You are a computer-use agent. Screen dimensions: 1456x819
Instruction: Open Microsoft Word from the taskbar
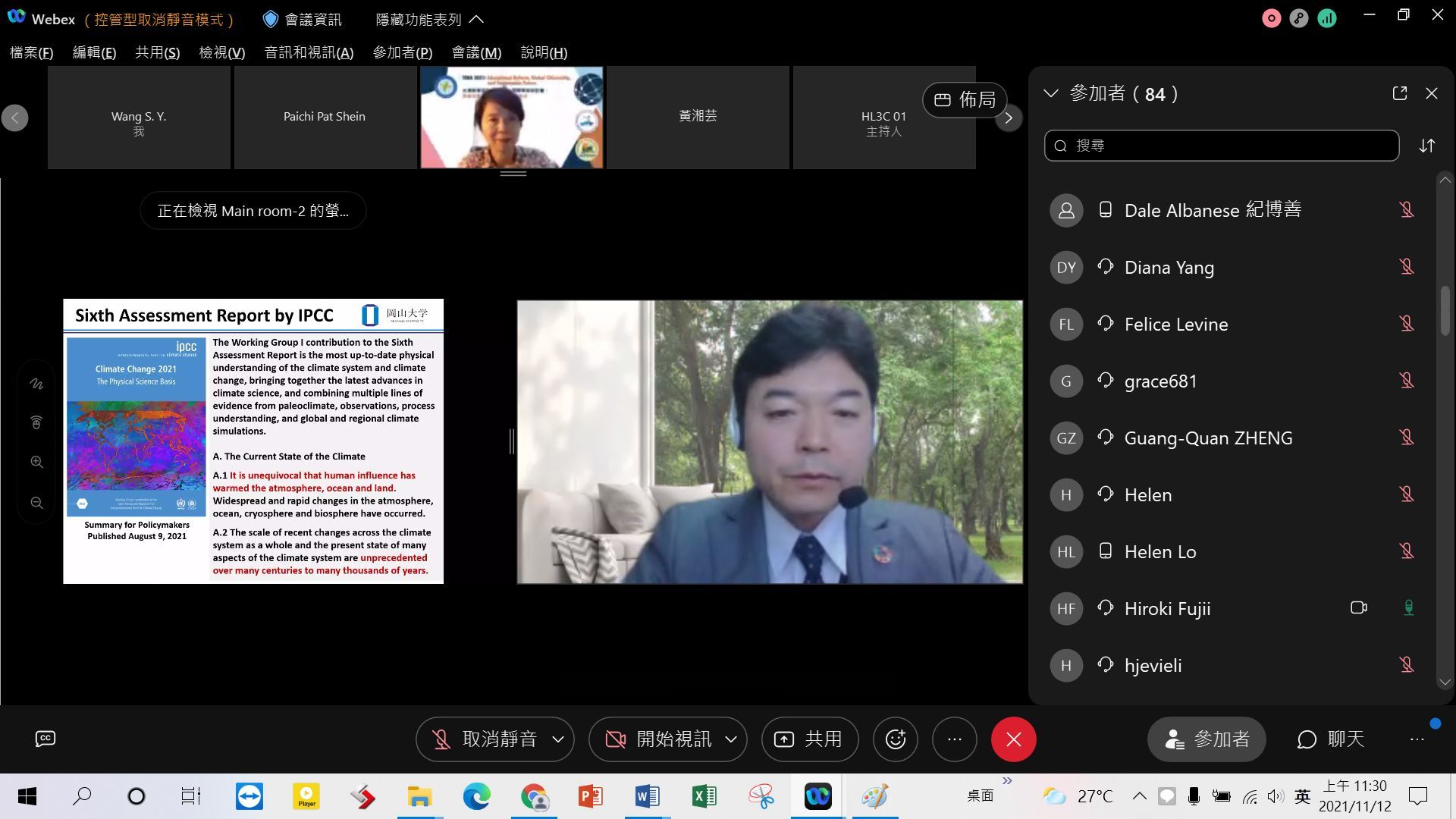[x=647, y=796]
